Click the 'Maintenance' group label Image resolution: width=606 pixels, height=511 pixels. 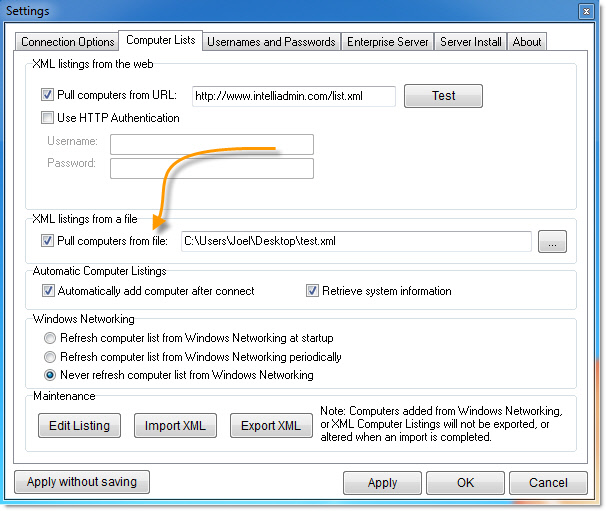click(x=64, y=396)
